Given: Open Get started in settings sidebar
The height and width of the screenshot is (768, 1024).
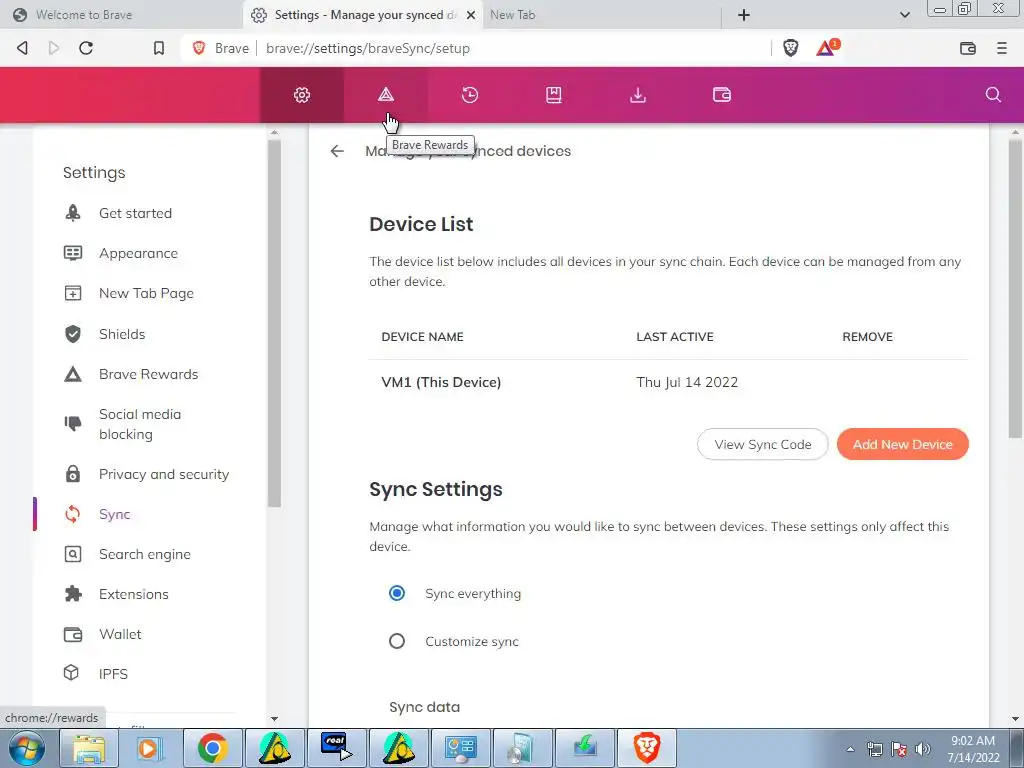Looking at the screenshot, I should [136, 214].
